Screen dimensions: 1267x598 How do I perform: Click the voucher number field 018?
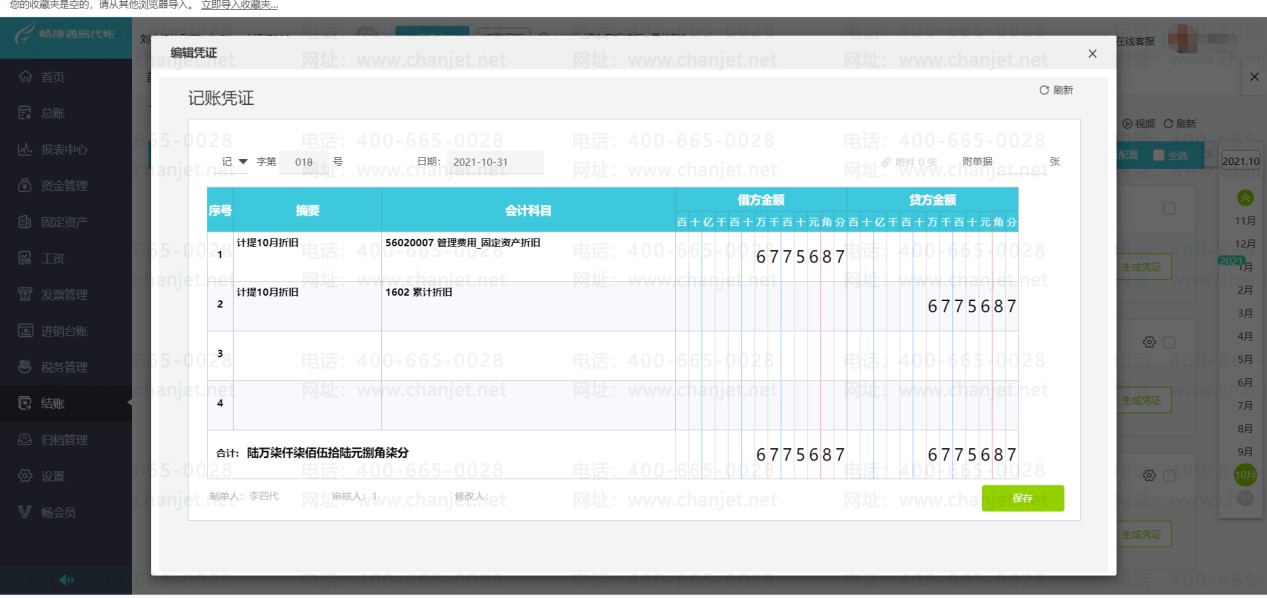click(302, 162)
